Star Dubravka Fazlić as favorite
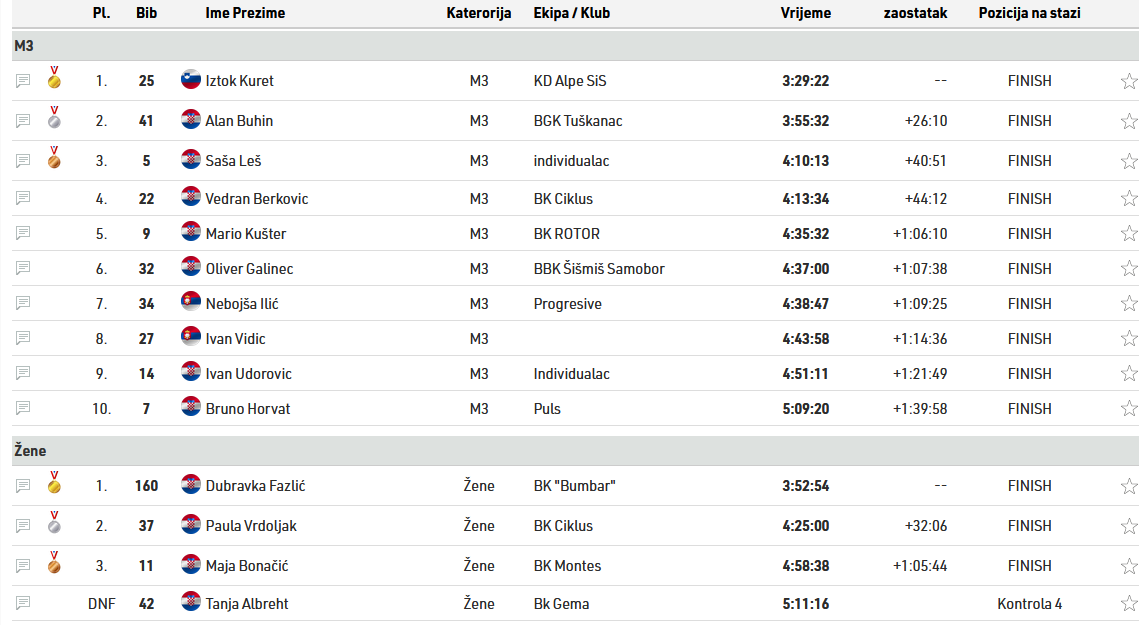 [x=1129, y=486]
